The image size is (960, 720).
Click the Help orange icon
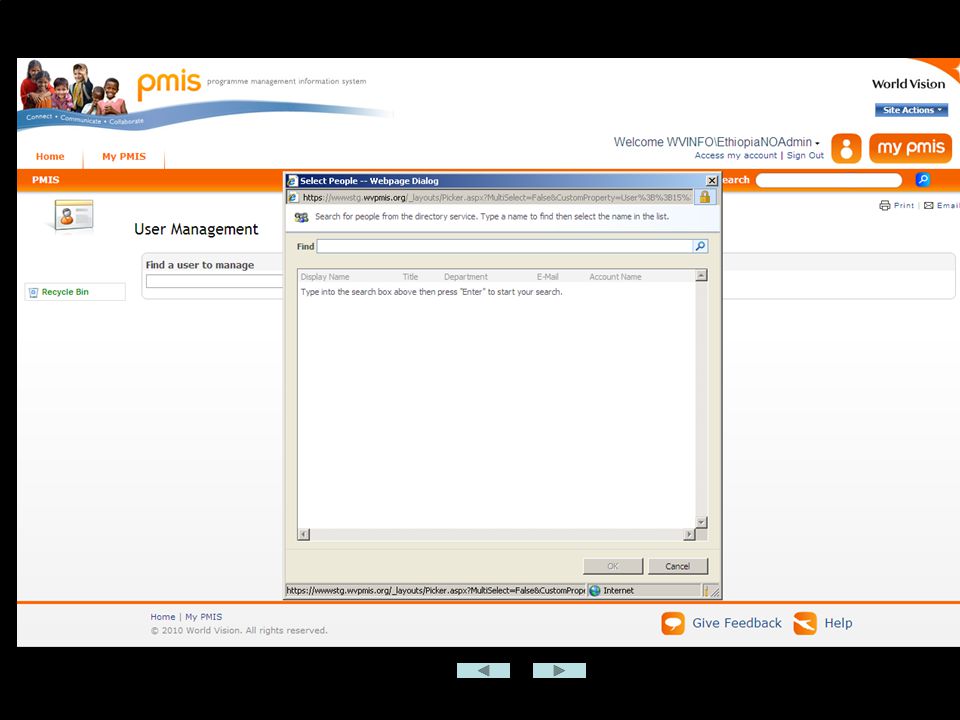(805, 623)
